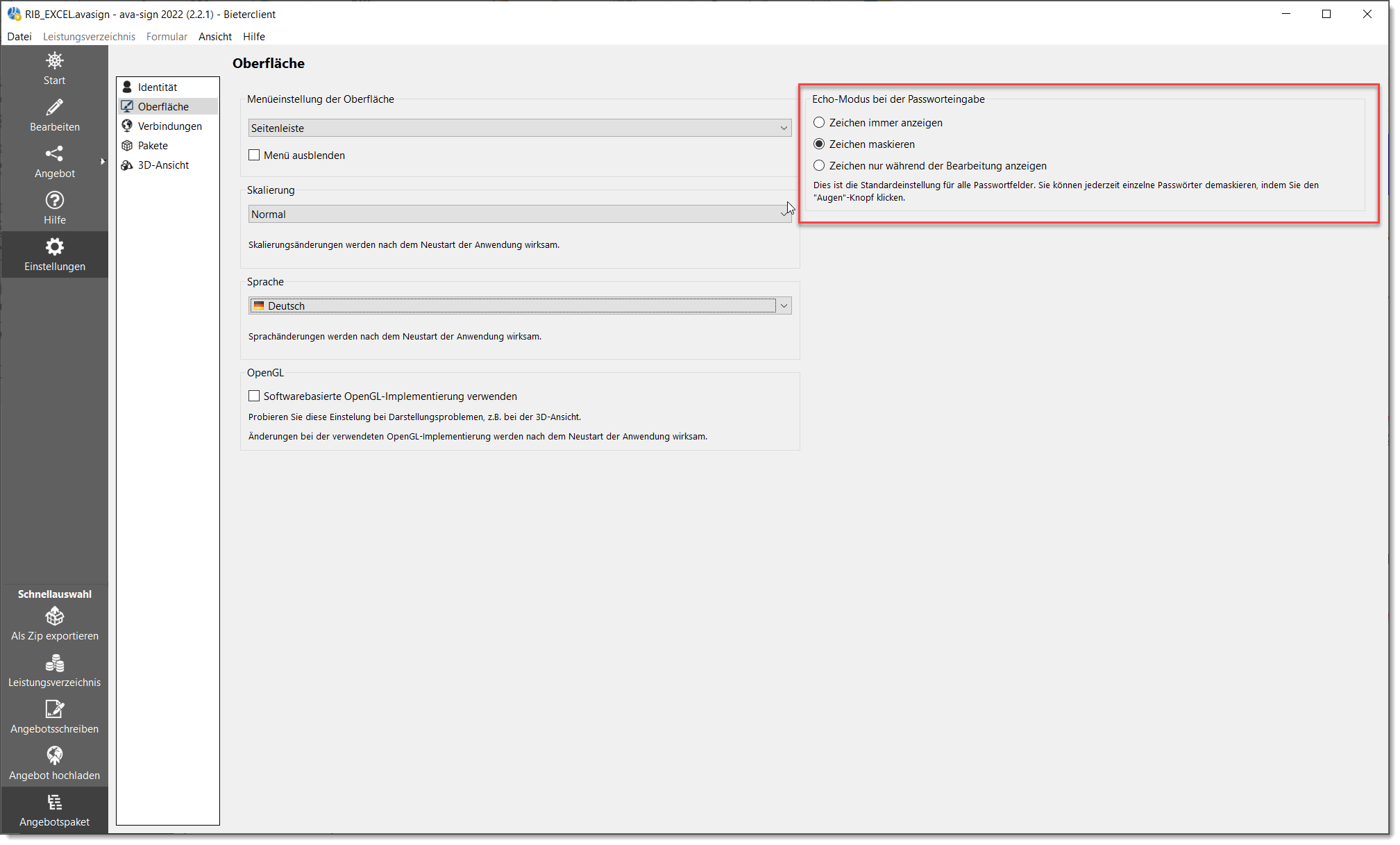Image resolution: width=1400 pixels, height=845 pixels.
Task: Click the Angebot hochladen icon
Action: 54,755
